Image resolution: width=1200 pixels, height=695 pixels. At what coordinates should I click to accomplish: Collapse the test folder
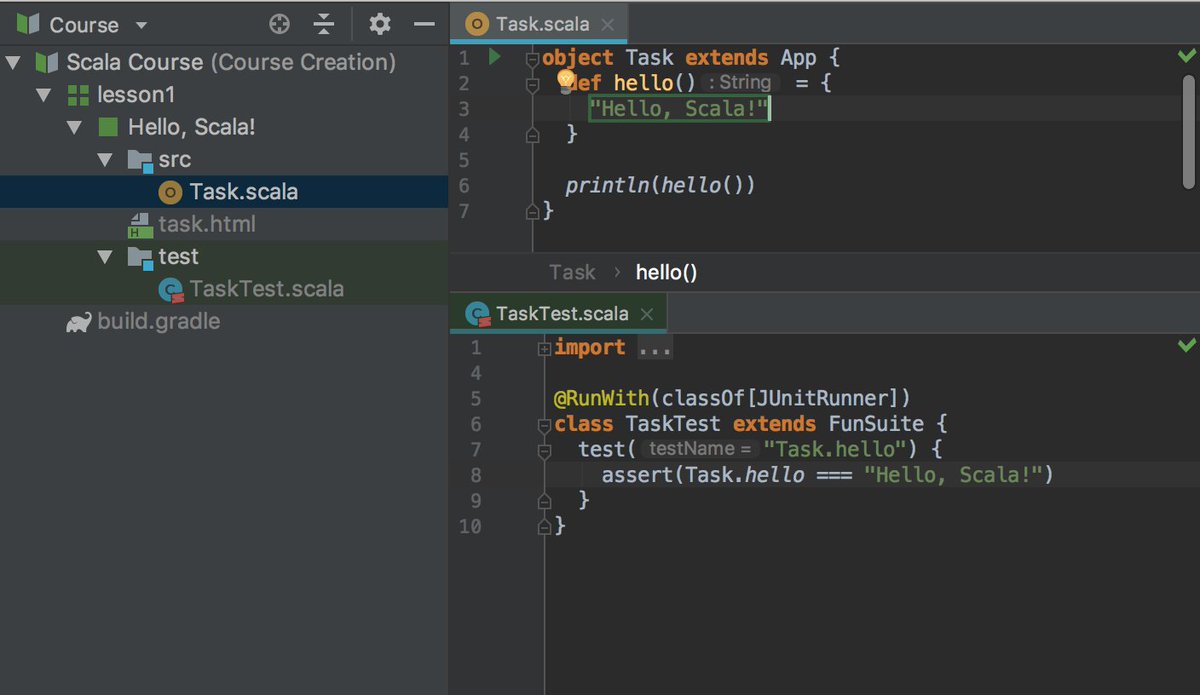(x=106, y=257)
